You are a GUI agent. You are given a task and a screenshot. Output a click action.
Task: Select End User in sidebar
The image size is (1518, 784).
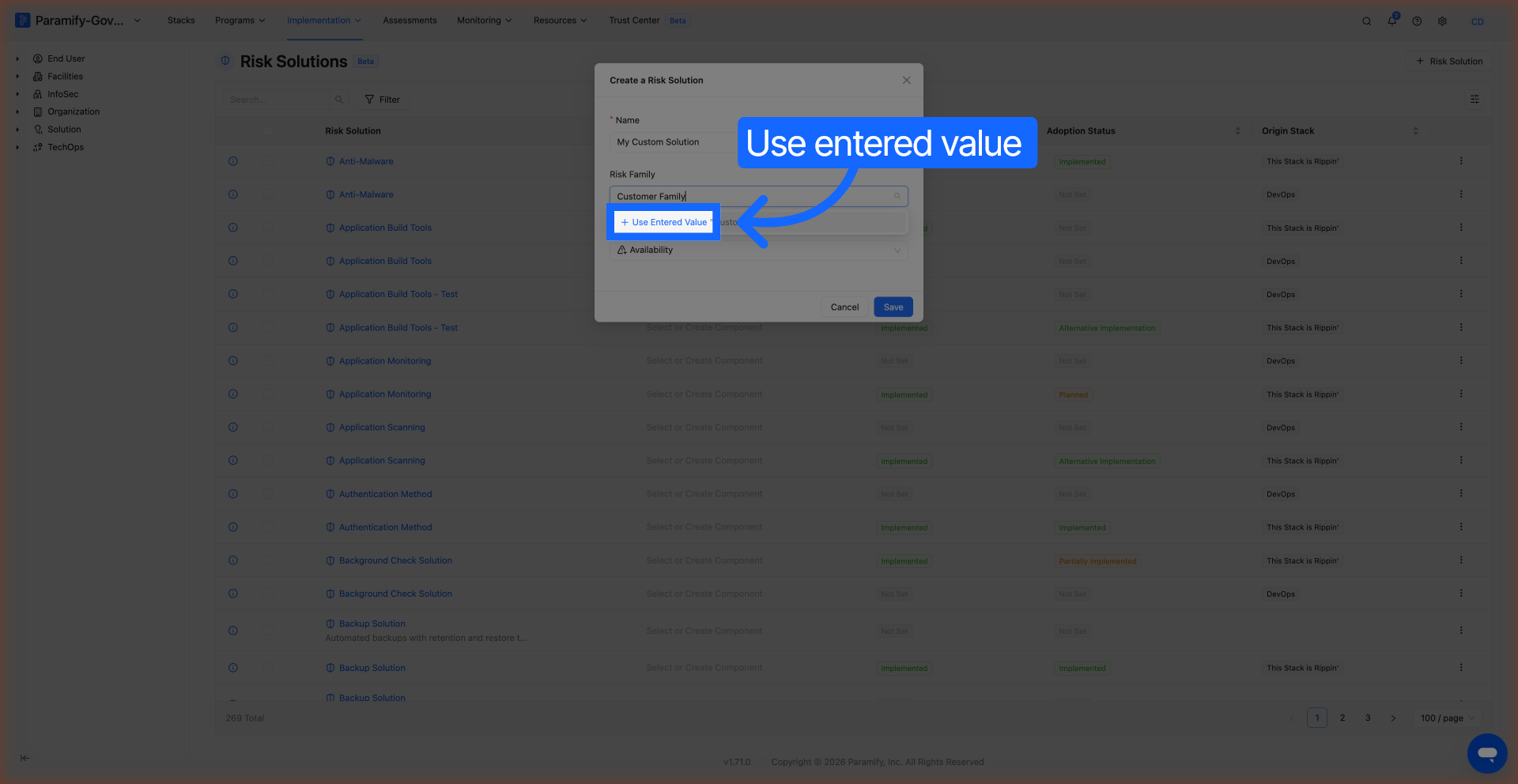(66, 58)
